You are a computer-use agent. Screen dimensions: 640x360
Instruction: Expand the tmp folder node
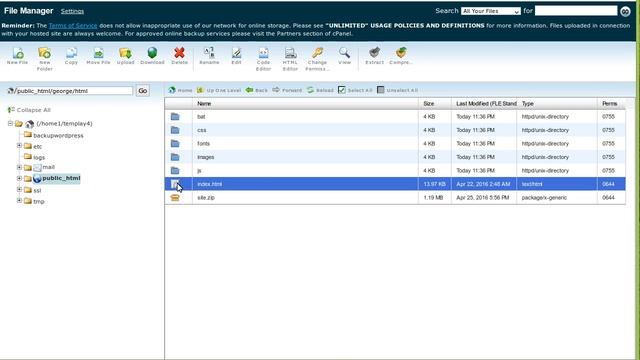[x=19, y=200]
